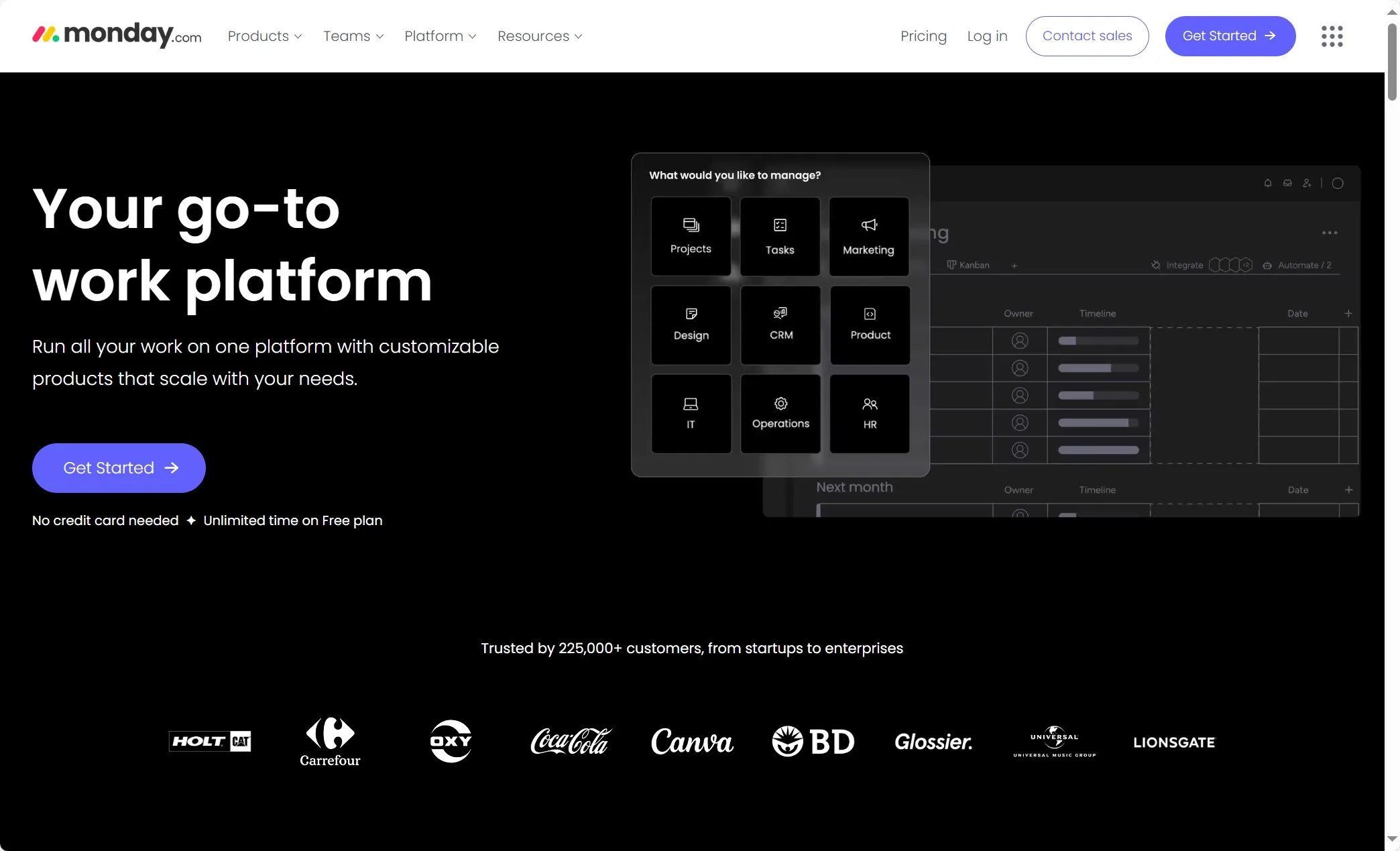The width and height of the screenshot is (1400, 851).
Task: Click the third row timeline progress bar
Action: click(x=1098, y=396)
